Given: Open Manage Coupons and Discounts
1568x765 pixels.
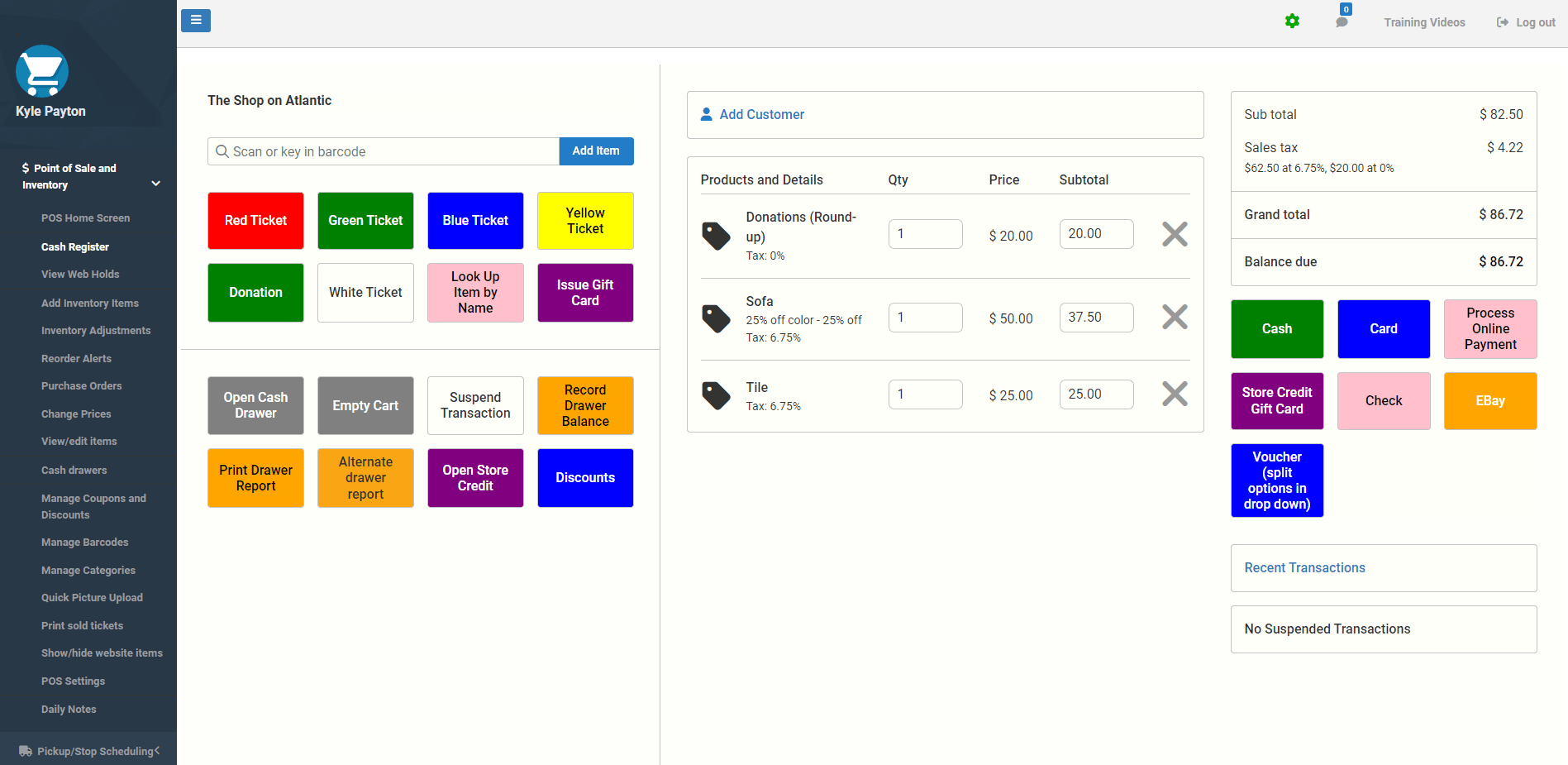Looking at the screenshot, I should pos(93,507).
